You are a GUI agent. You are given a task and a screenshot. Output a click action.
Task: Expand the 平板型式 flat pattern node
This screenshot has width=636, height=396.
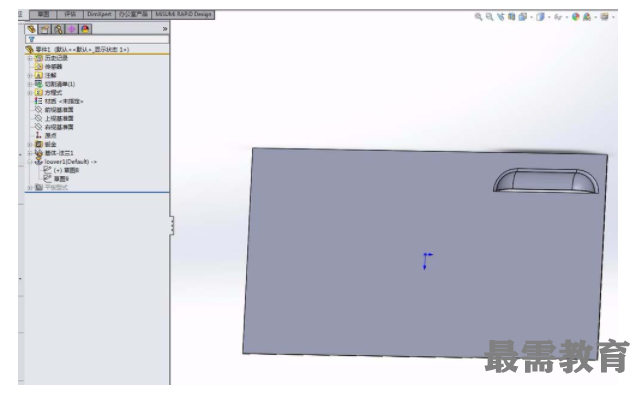pyautogui.click(x=30, y=187)
